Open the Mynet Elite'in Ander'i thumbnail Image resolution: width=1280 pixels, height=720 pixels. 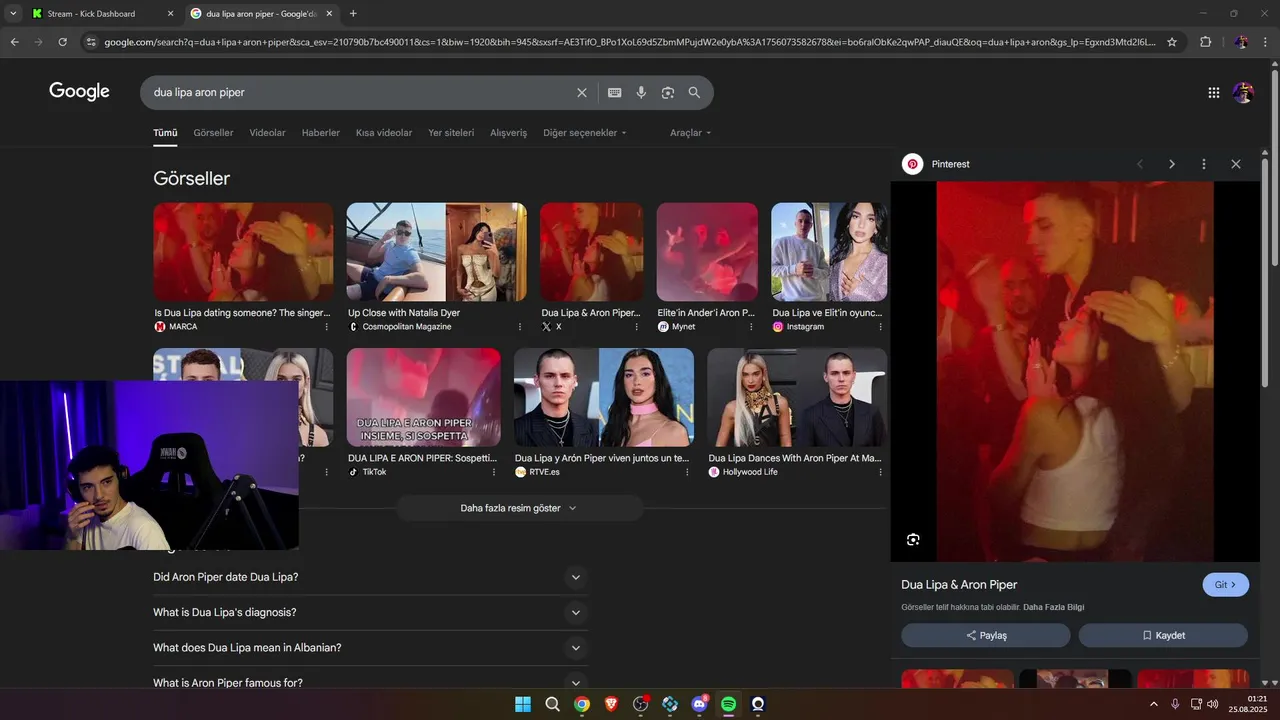click(x=707, y=252)
